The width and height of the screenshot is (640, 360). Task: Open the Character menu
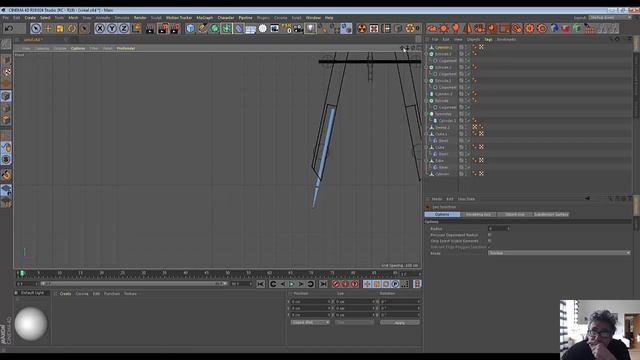pyautogui.click(x=226, y=18)
